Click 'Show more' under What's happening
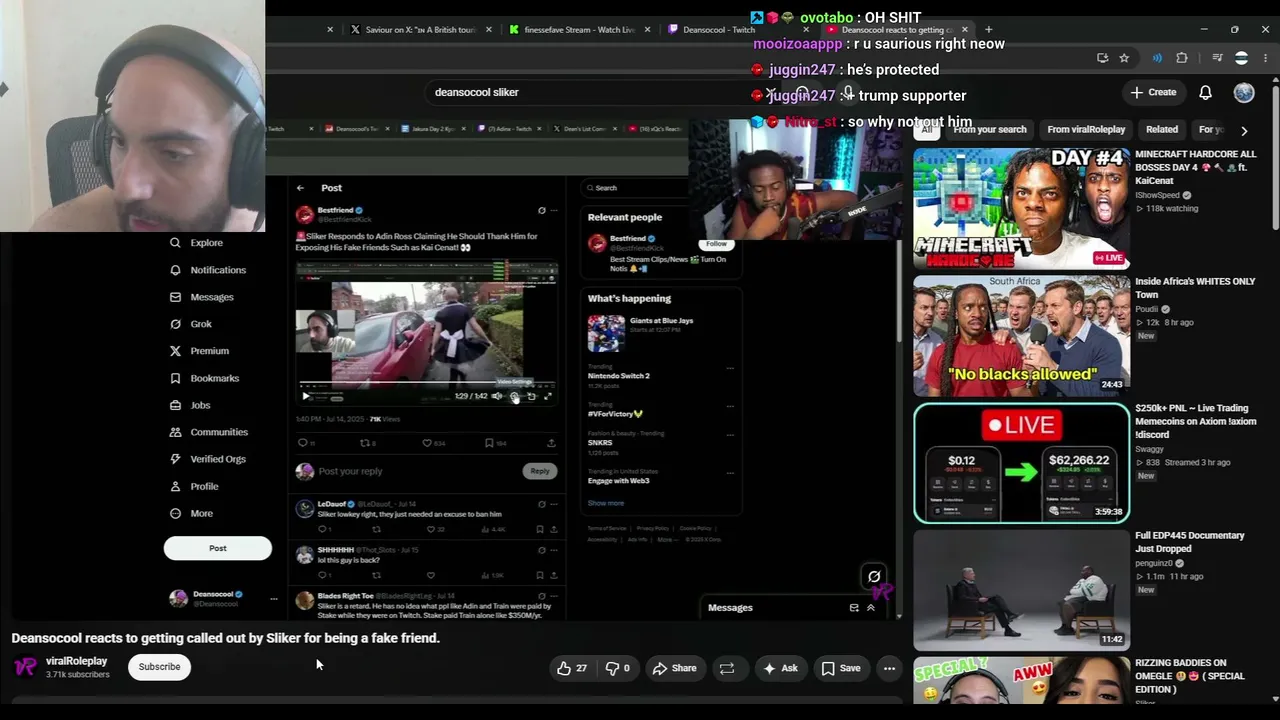 coord(605,503)
